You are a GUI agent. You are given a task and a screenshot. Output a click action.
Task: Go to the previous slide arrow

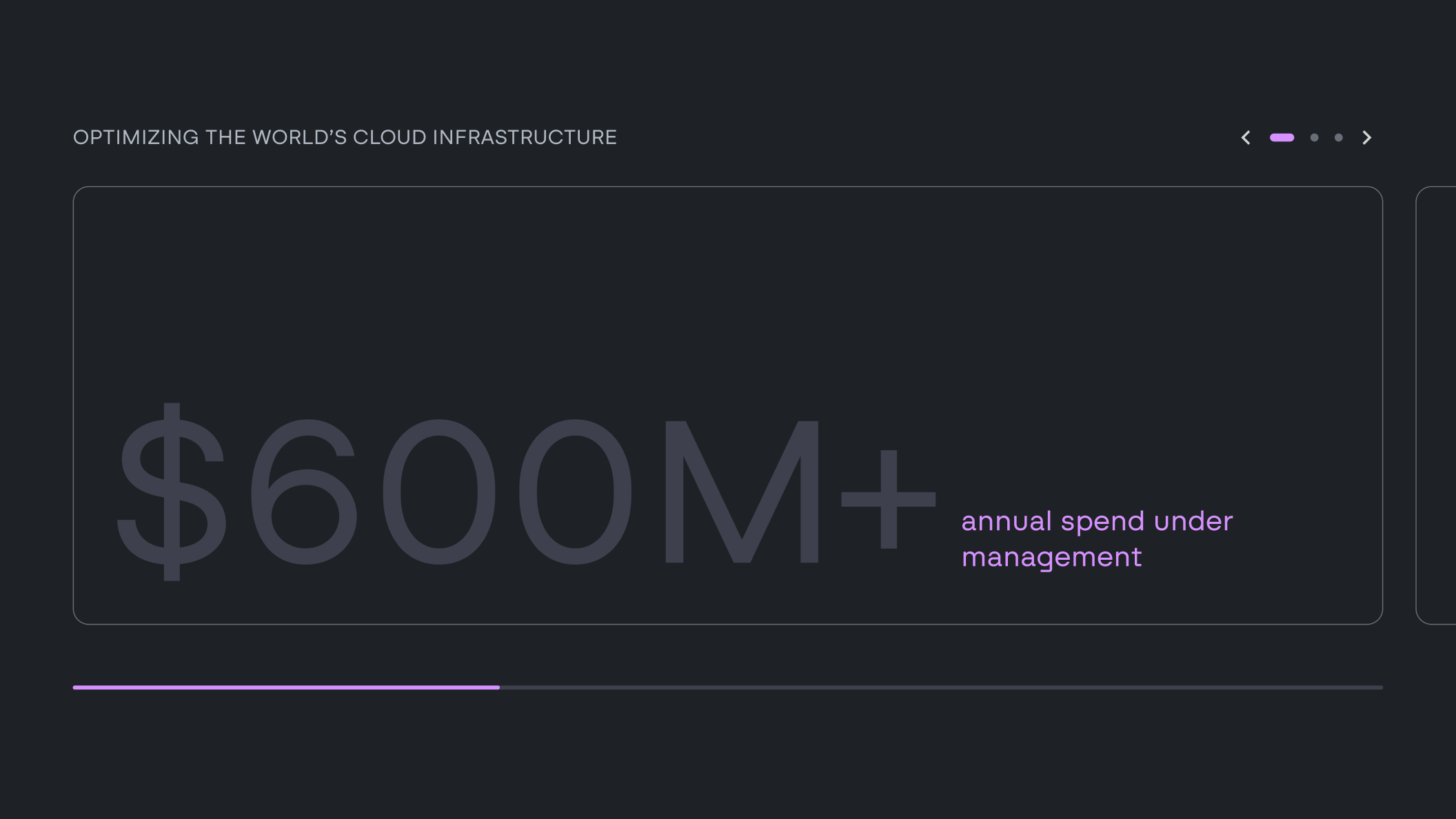pos(1246,138)
